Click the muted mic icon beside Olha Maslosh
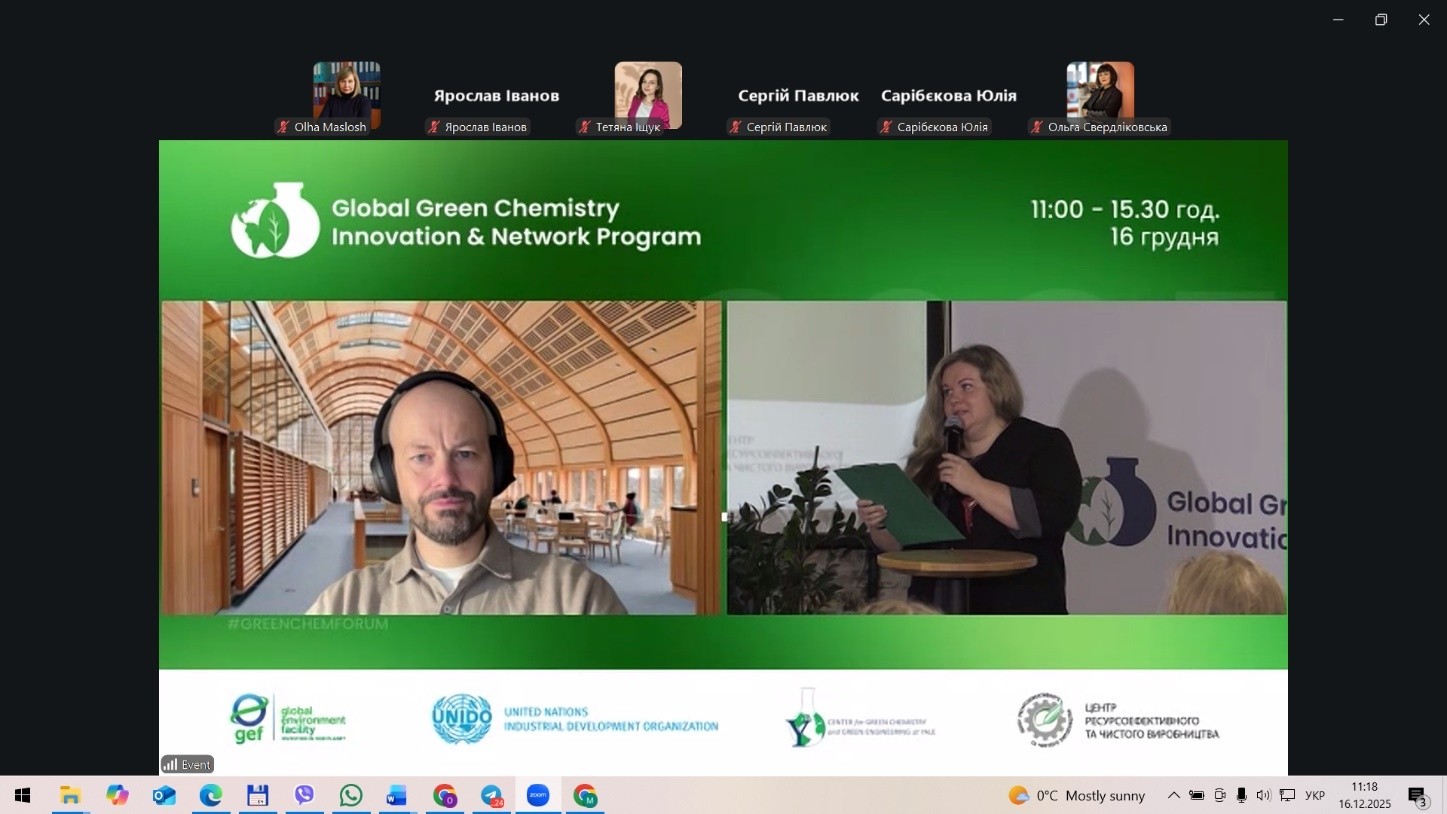 click(x=284, y=127)
